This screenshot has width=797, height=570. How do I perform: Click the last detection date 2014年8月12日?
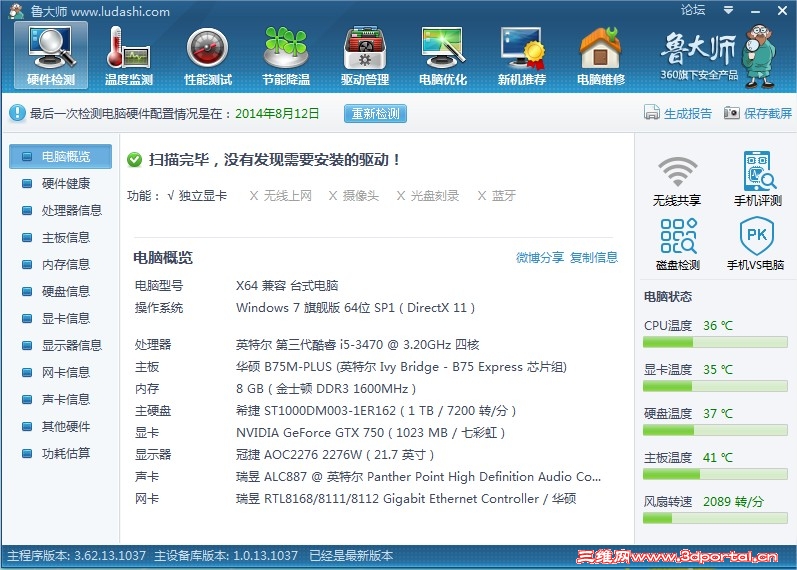[x=277, y=113]
